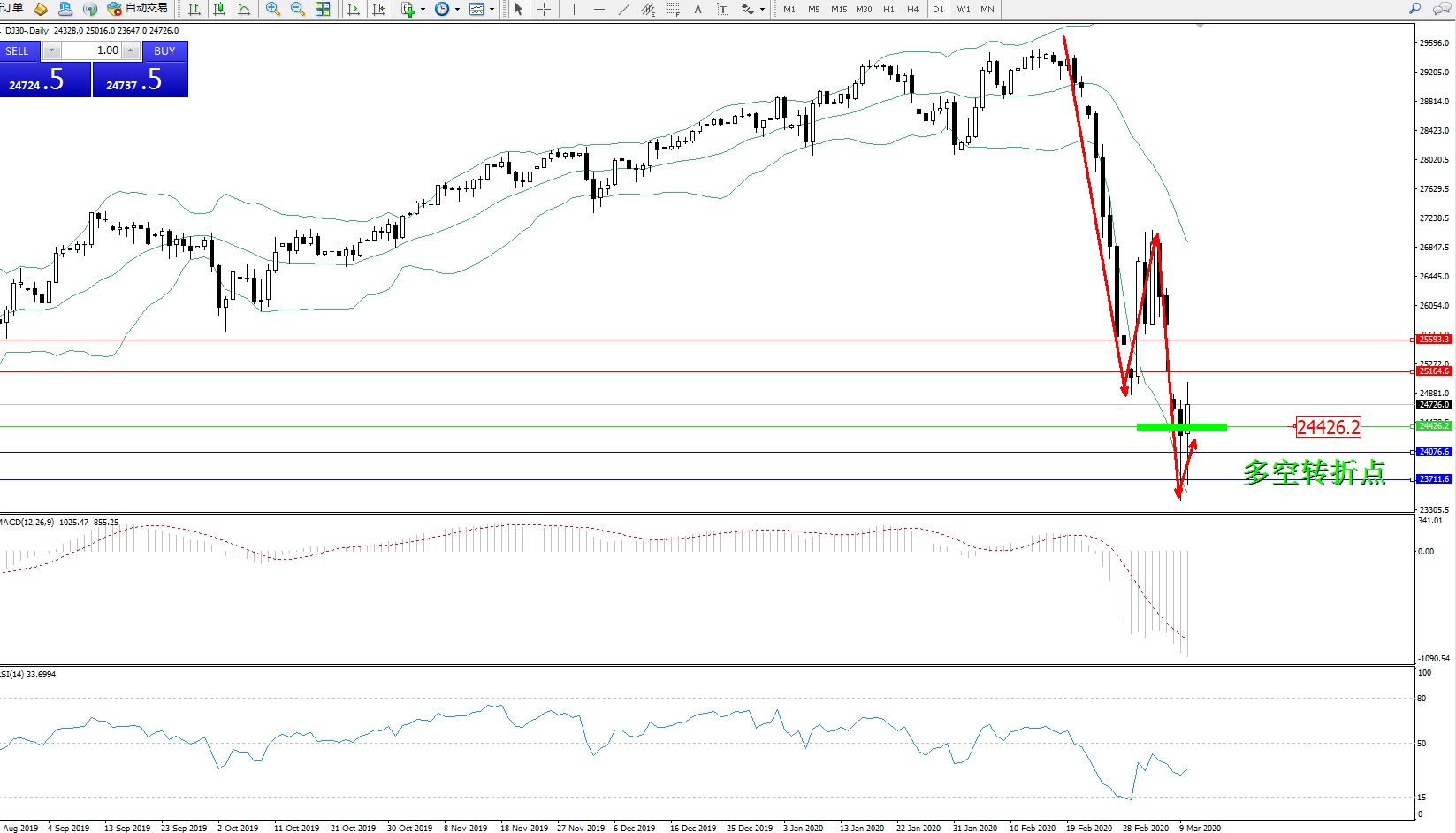The height and width of the screenshot is (833, 1456).
Task: Click the lot volume input field
Action: point(91,50)
